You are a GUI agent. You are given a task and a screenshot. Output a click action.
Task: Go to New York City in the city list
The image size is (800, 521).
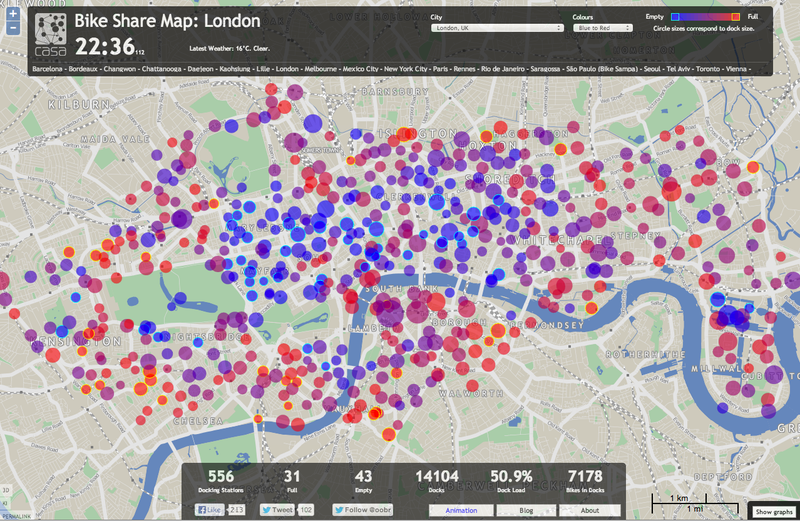click(x=406, y=69)
